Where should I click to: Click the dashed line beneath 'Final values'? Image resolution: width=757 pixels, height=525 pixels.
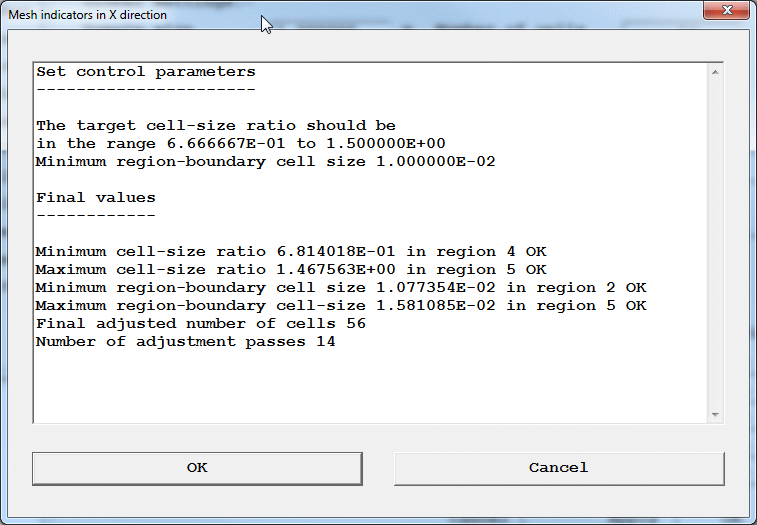coord(96,216)
